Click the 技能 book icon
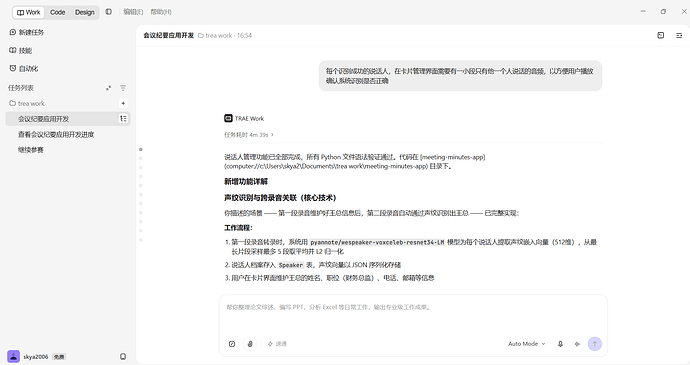 [x=13, y=50]
